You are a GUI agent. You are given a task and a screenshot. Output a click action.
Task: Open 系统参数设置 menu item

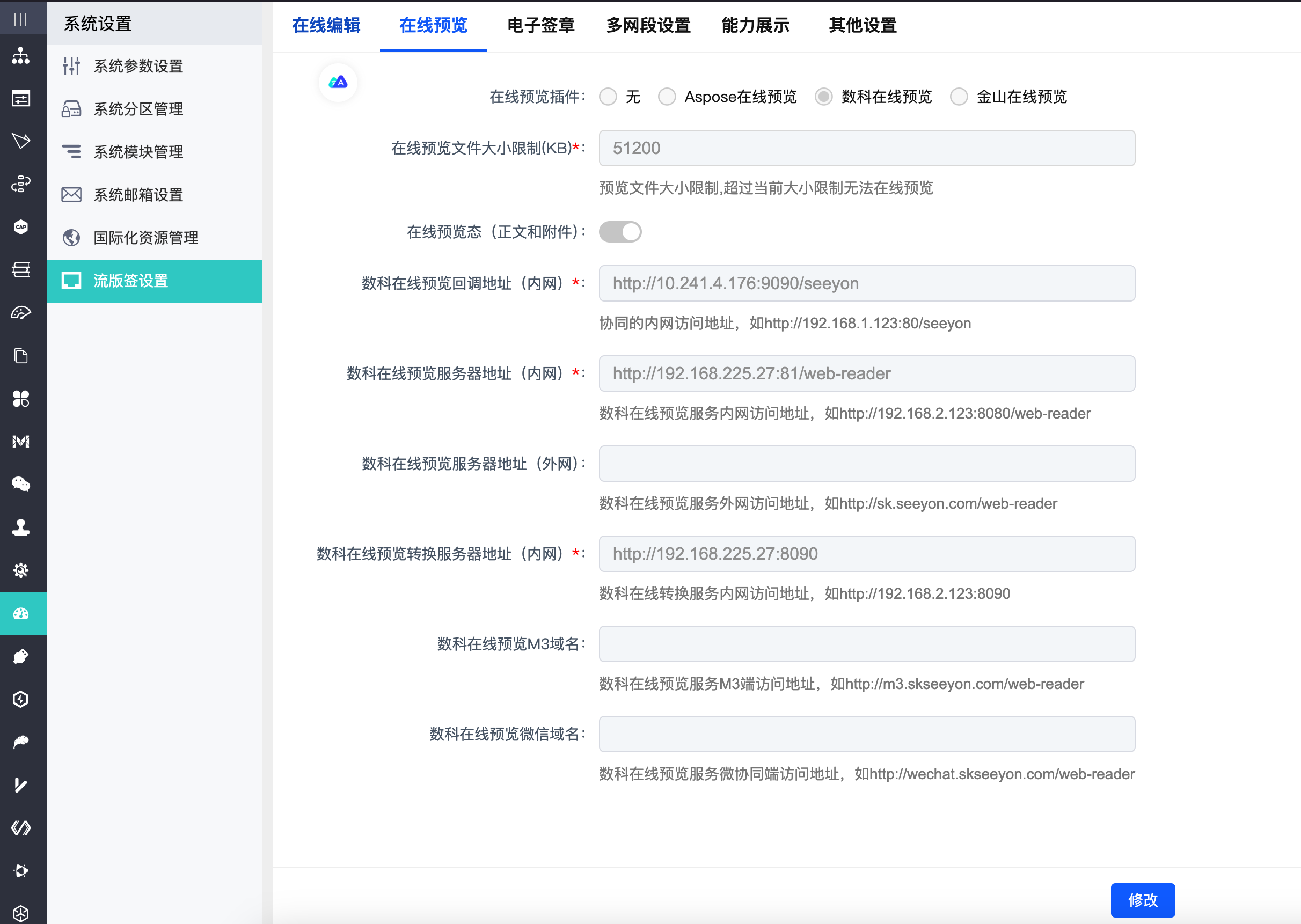pyautogui.click(x=138, y=67)
